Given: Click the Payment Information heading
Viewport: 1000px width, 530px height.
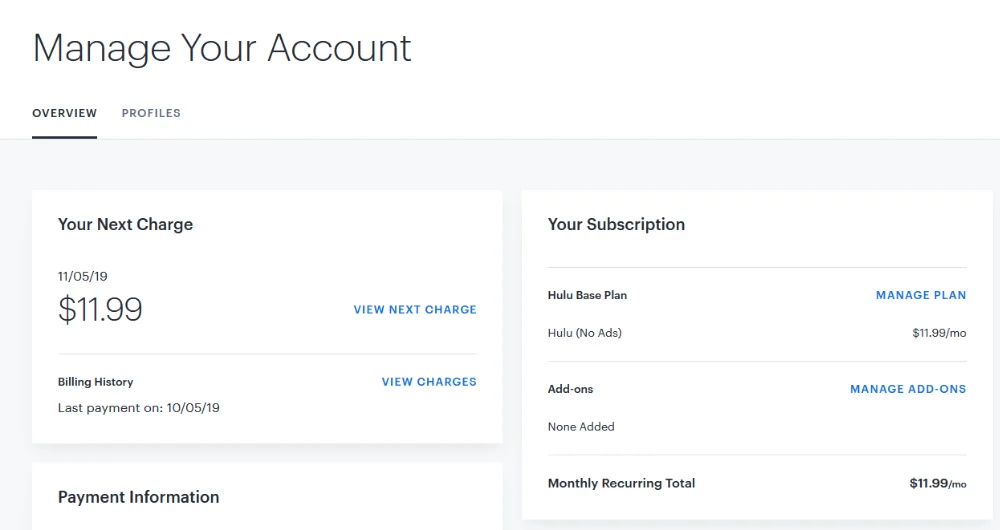Looking at the screenshot, I should [138, 497].
